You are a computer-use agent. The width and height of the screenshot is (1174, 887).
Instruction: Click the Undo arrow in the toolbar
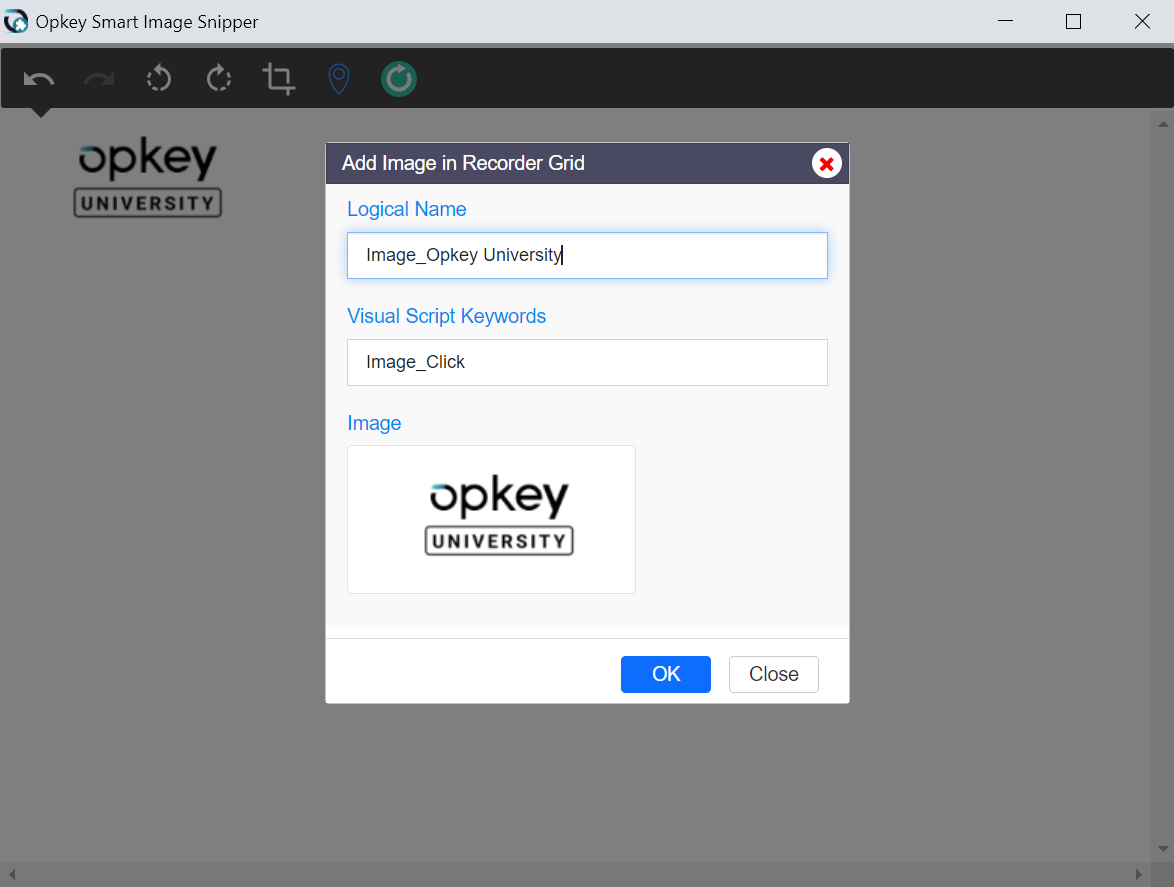click(x=39, y=79)
